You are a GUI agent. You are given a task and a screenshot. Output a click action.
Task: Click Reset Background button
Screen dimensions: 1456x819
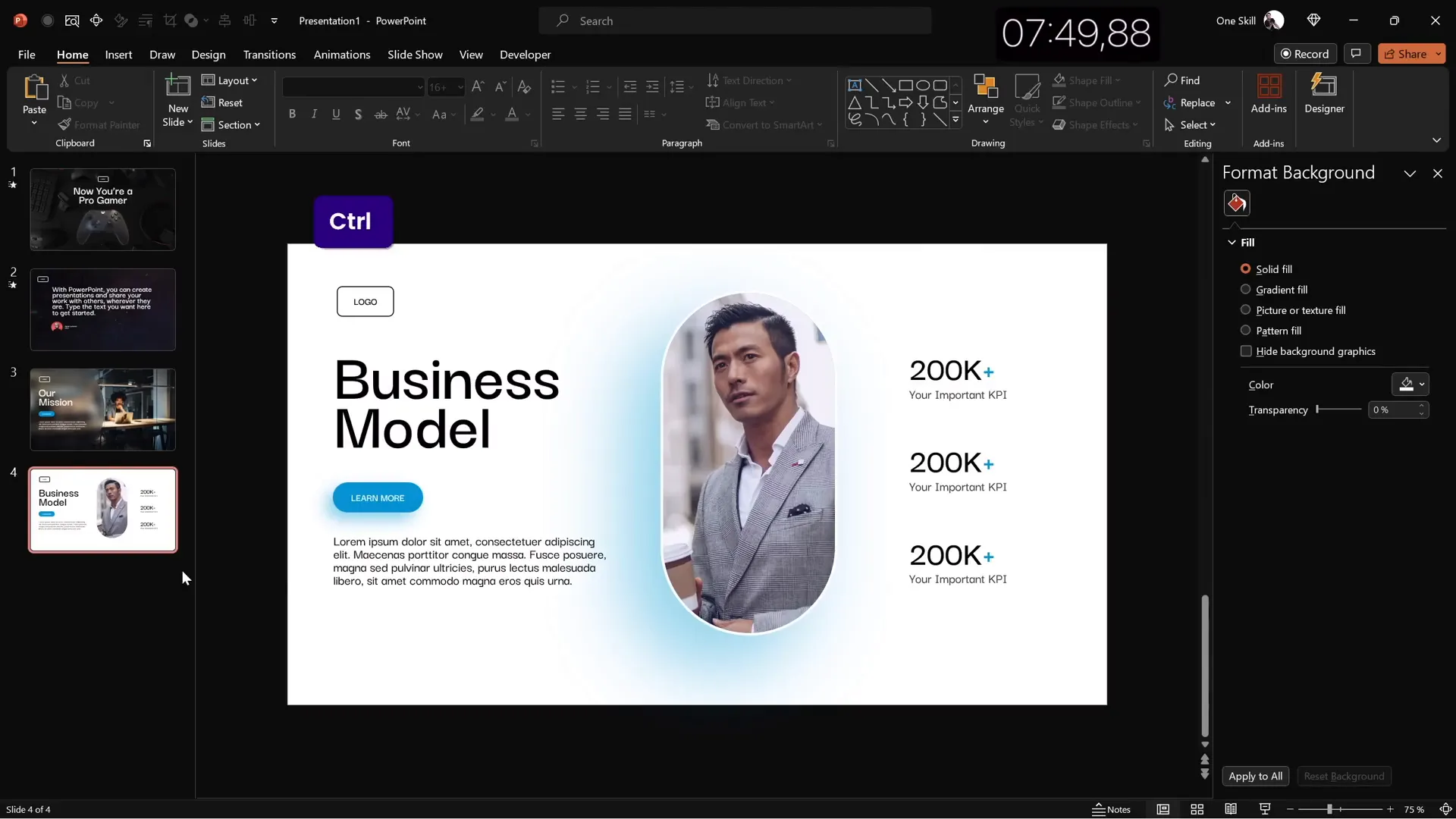click(1344, 776)
